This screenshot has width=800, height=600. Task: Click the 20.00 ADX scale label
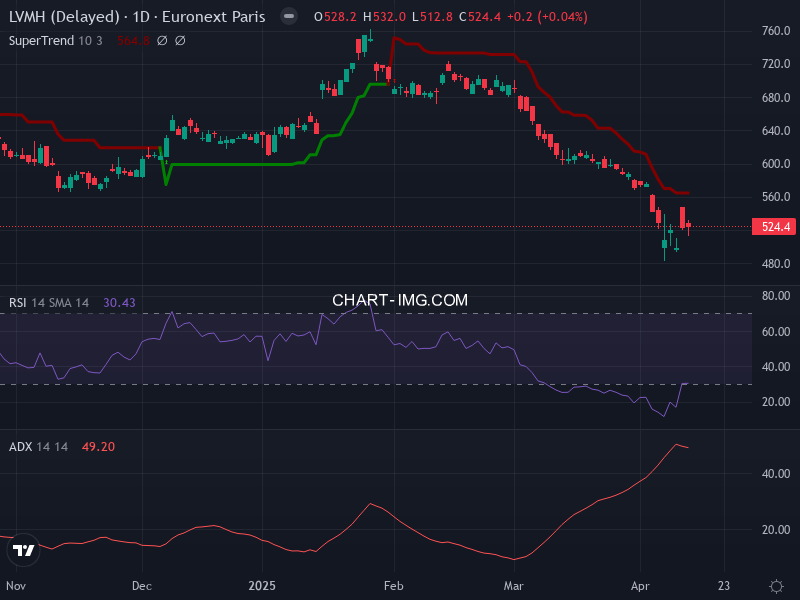[776, 530]
